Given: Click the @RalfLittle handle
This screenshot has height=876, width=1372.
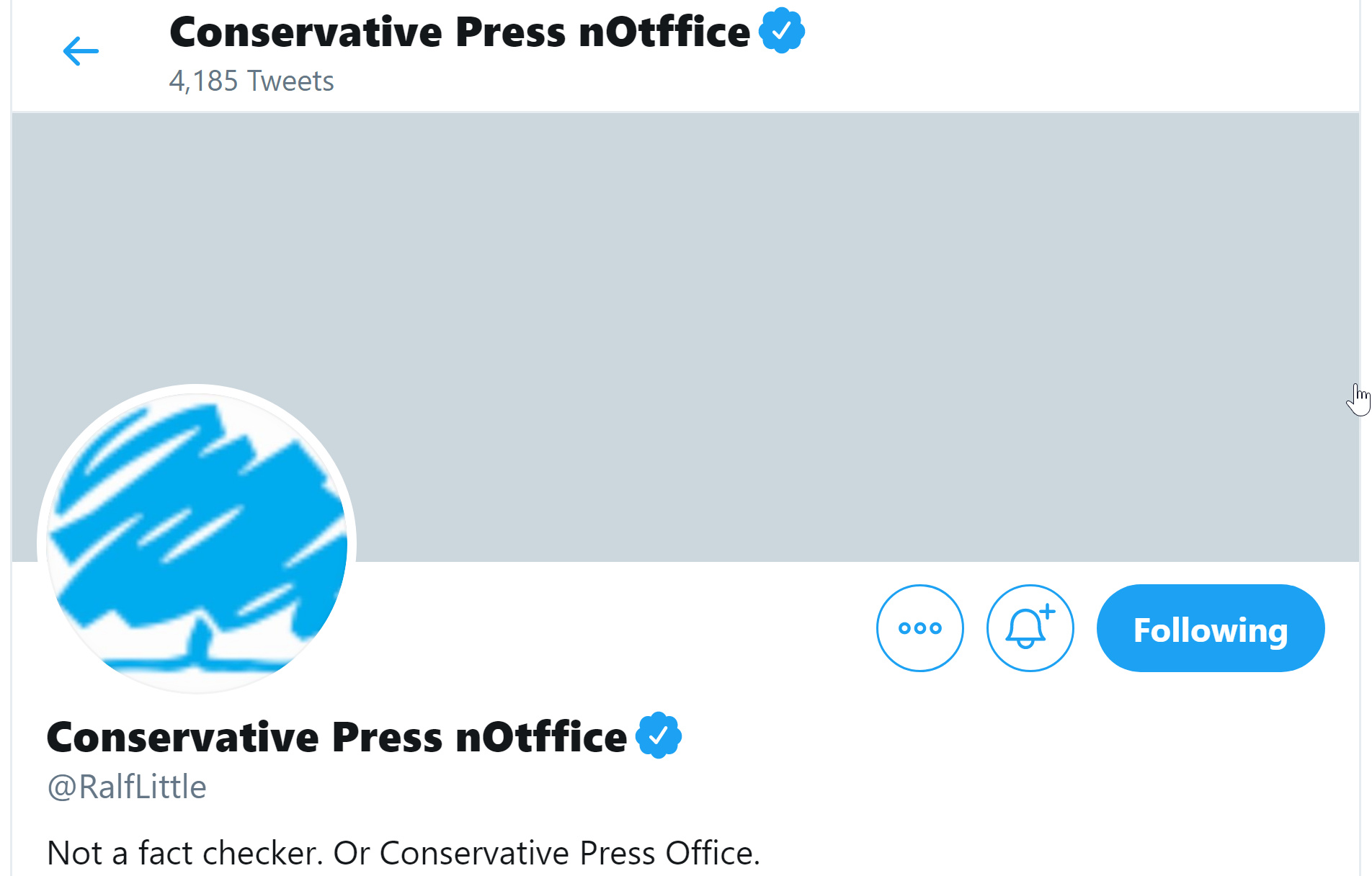Looking at the screenshot, I should (x=127, y=787).
